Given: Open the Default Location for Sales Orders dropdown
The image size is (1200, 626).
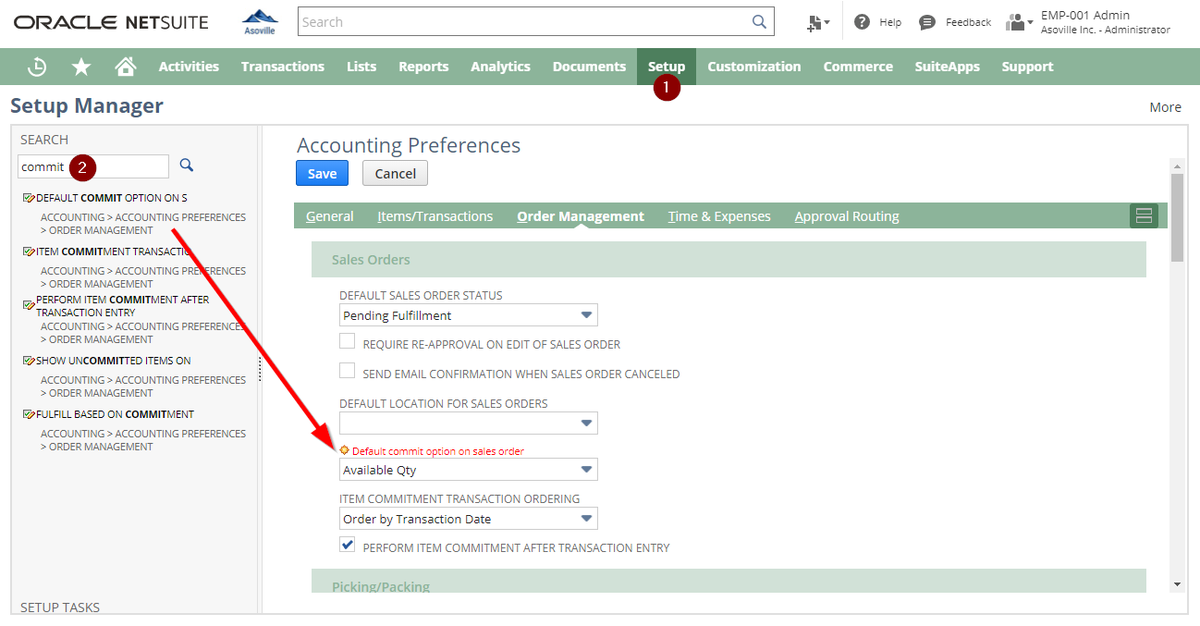Looking at the screenshot, I should [588, 422].
